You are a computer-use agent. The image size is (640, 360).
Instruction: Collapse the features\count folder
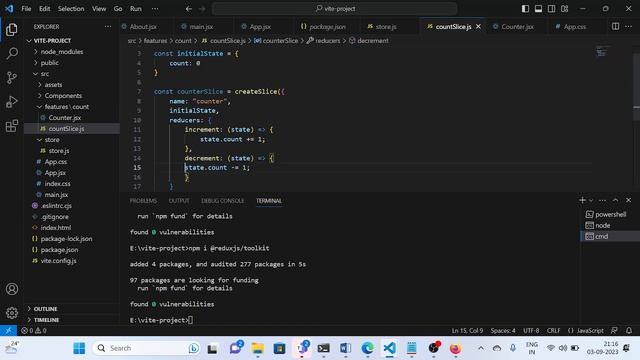(67, 107)
